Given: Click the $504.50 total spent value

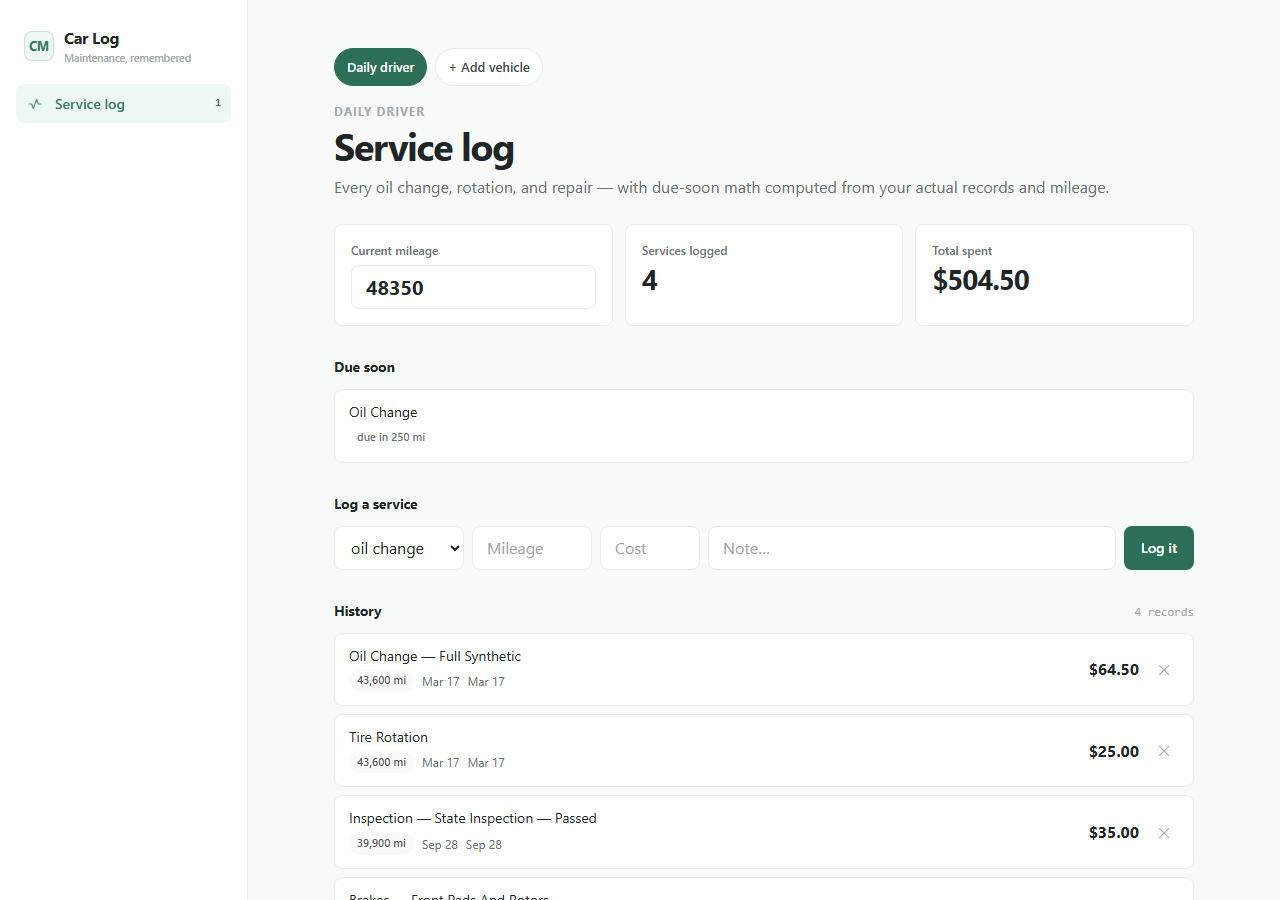Looking at the screenshot, I should (x=981, y=280).
